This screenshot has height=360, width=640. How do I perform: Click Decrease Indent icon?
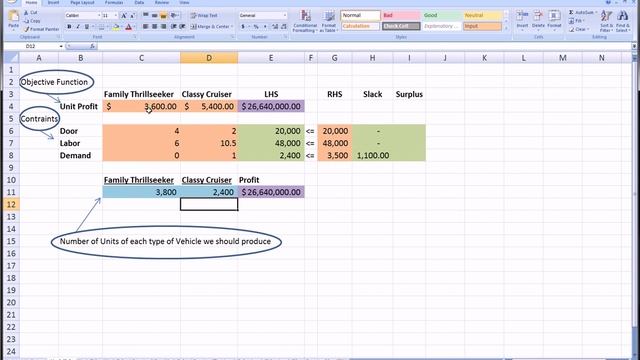pos(173,27)
